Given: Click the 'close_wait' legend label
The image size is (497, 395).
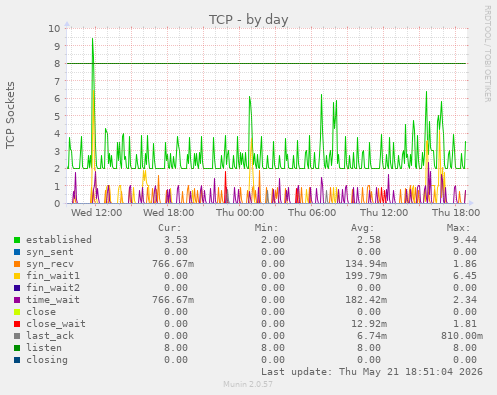Looking at the screenshot, I should pos(56,324).
